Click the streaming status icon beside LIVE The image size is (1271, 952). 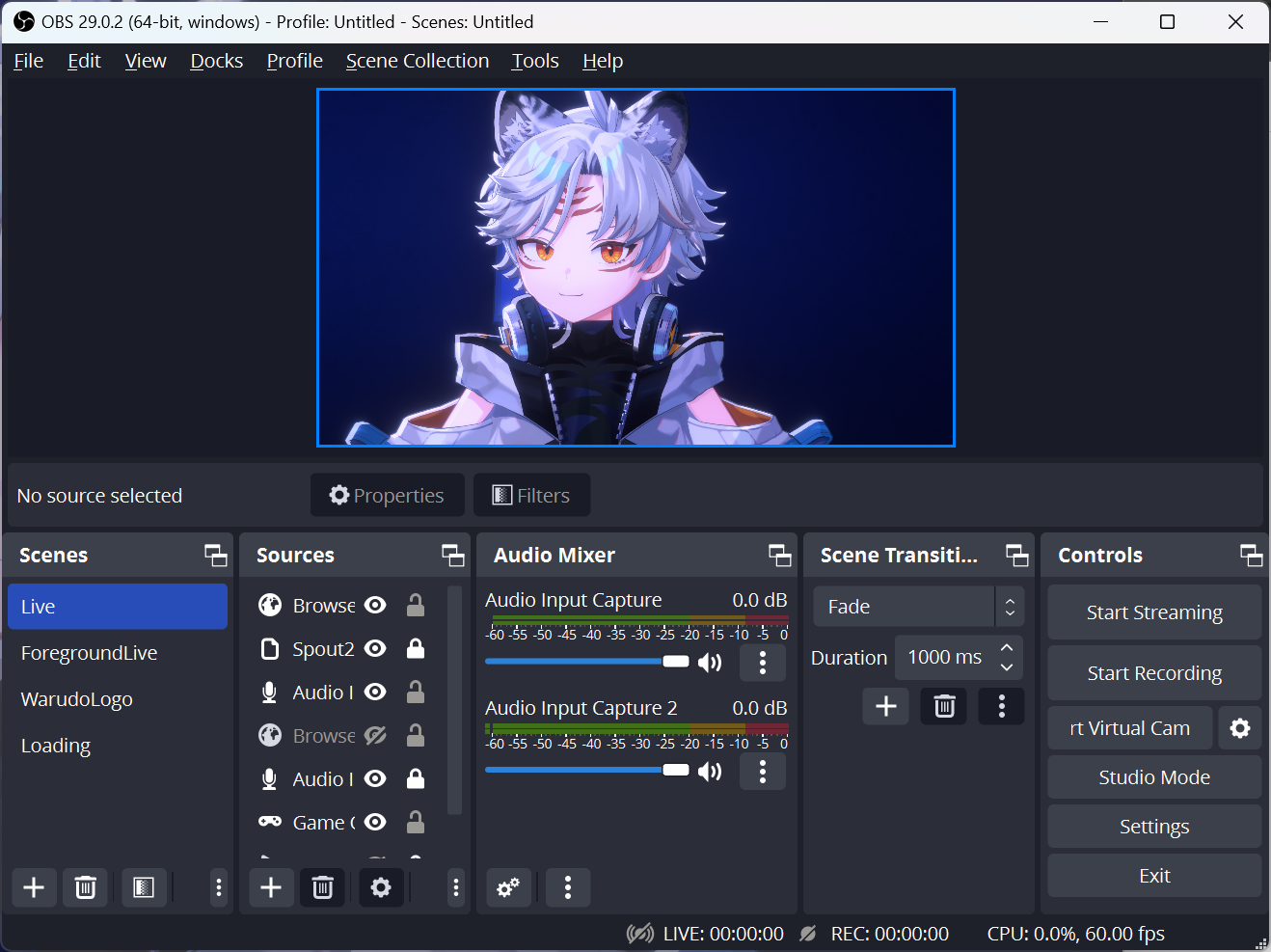[640, 934]
